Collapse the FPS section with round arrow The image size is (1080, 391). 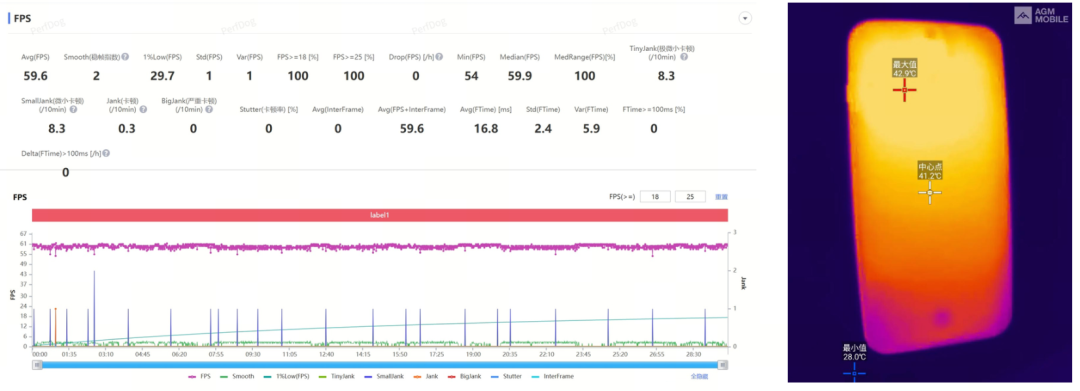[745, 19]
